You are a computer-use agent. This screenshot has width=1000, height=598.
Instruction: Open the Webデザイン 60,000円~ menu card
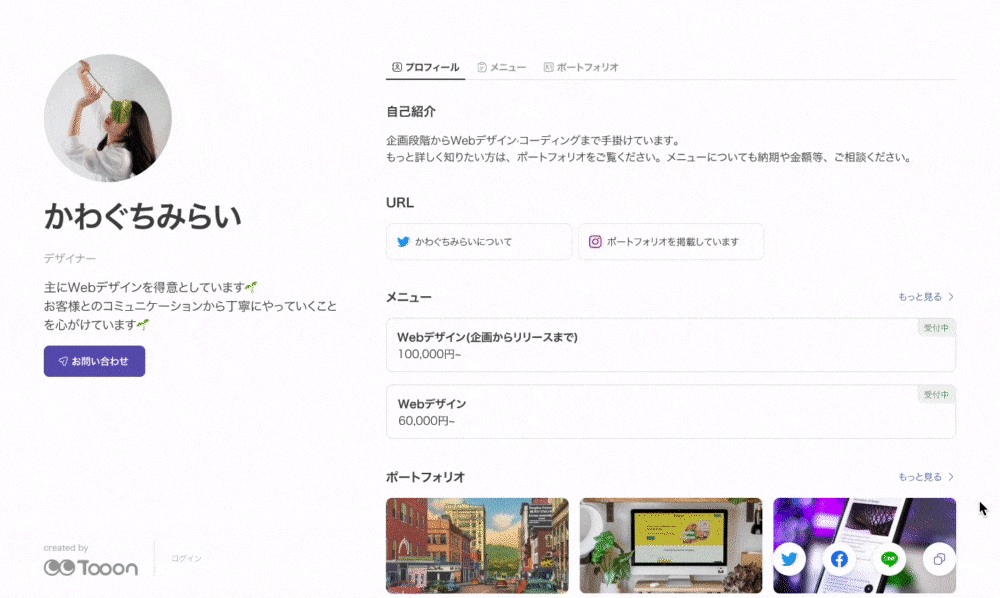point(671,411)
